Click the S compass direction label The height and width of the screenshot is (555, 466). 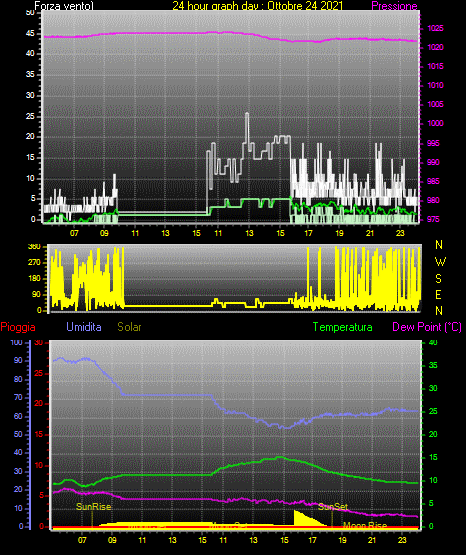coord(438,279)
